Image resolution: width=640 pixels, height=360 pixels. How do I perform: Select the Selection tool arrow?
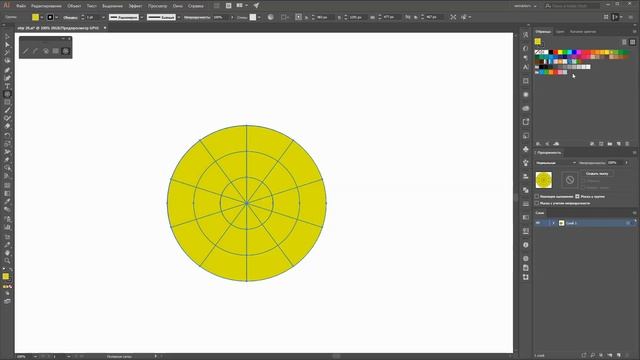[7, 37]
